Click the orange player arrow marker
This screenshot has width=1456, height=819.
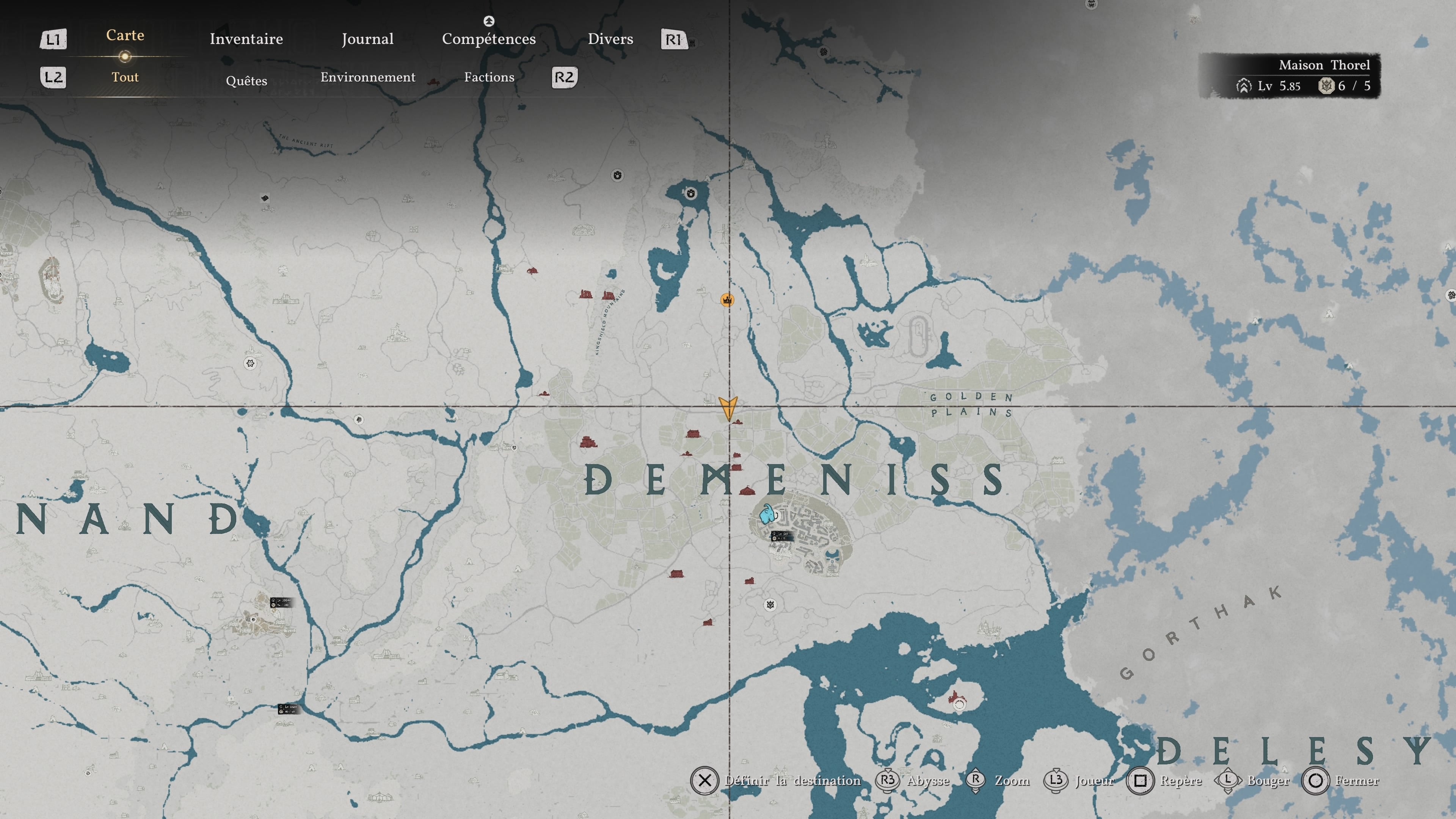[x=728, y=408]
